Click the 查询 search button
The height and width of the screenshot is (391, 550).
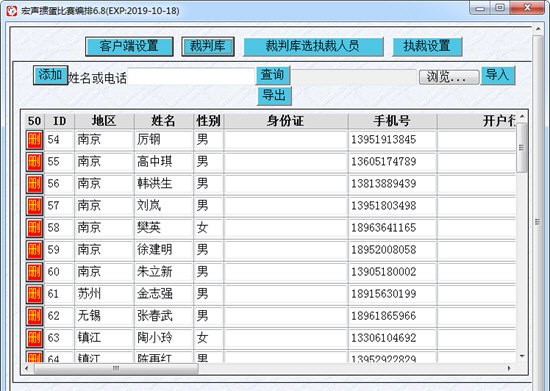tap(273, 75)
